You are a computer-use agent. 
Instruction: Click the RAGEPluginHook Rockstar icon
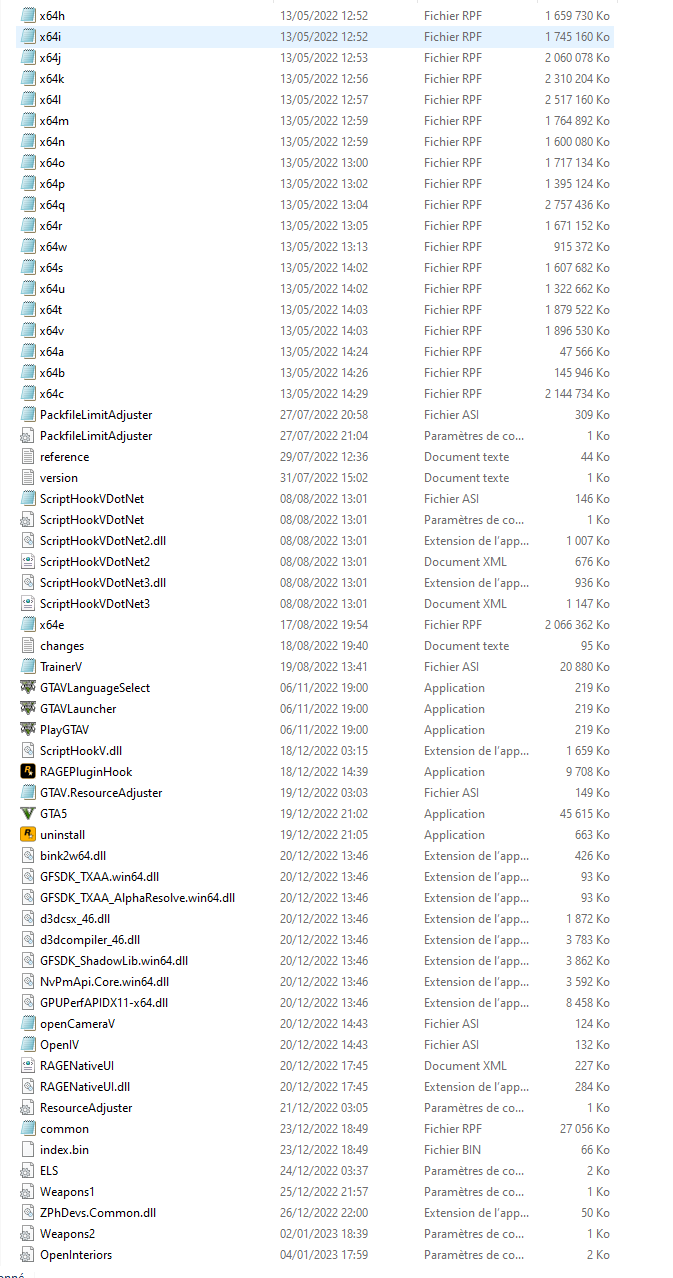[28, 771]
